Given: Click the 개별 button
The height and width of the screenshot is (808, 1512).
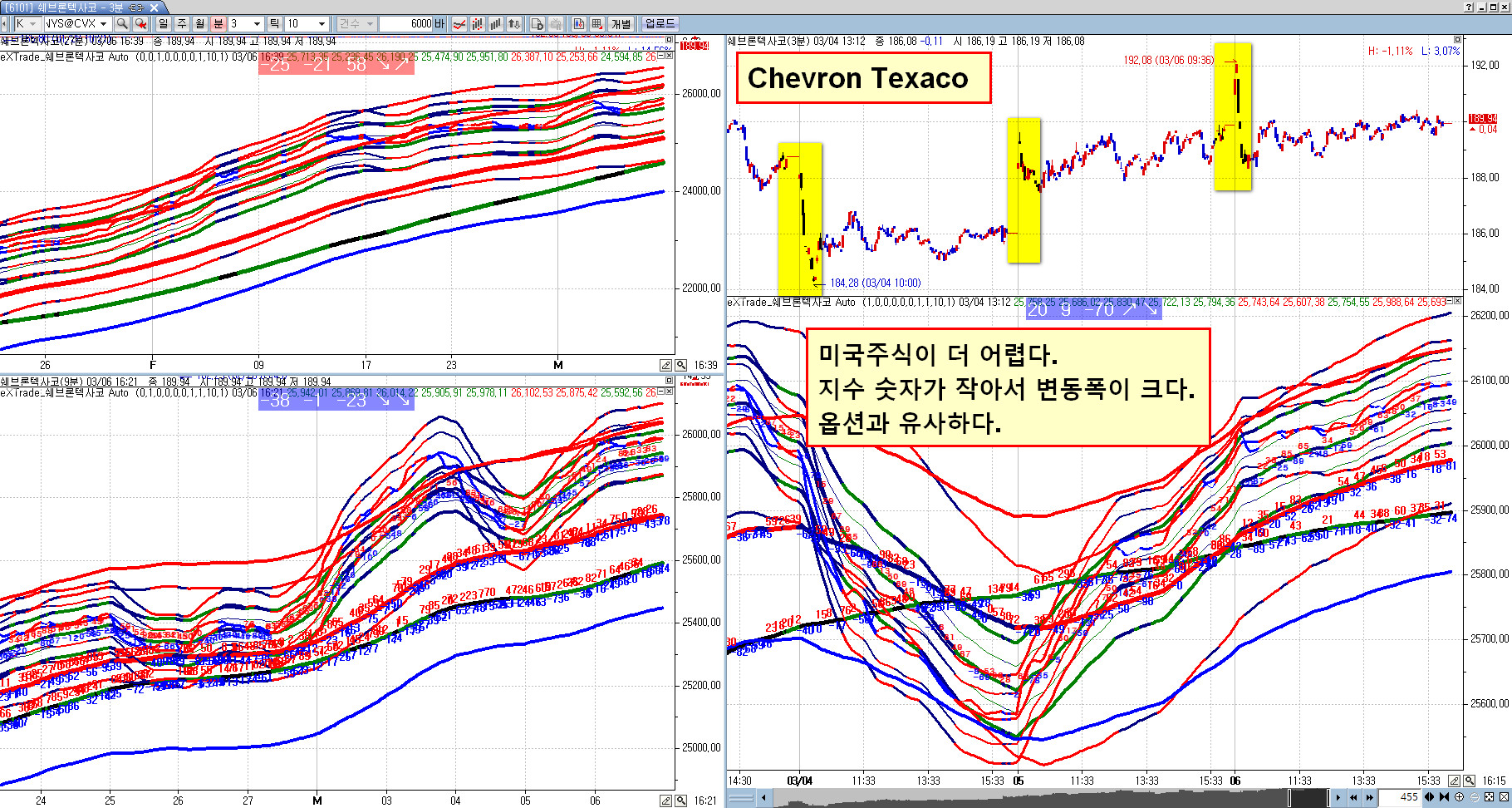Looking at the screenshot, I should click(x=621, y=23).
